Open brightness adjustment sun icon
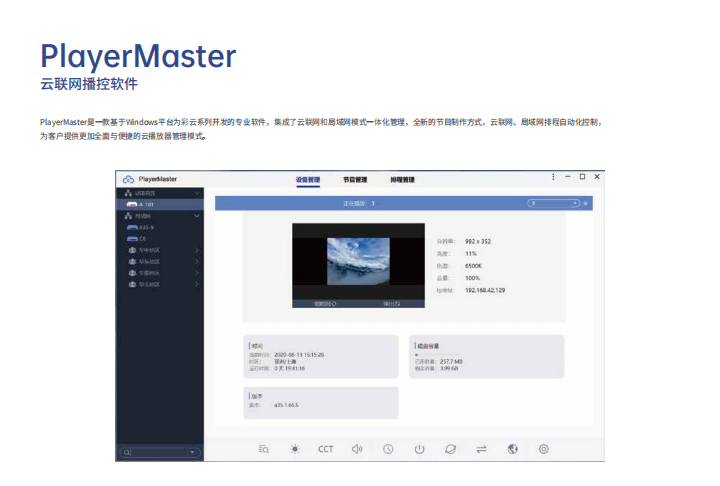This screenshot has width=720, height=486. pos(295,449)
